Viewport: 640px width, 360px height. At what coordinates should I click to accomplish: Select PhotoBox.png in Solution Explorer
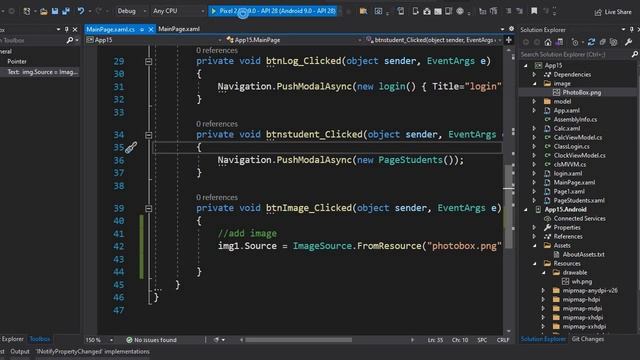581,93
